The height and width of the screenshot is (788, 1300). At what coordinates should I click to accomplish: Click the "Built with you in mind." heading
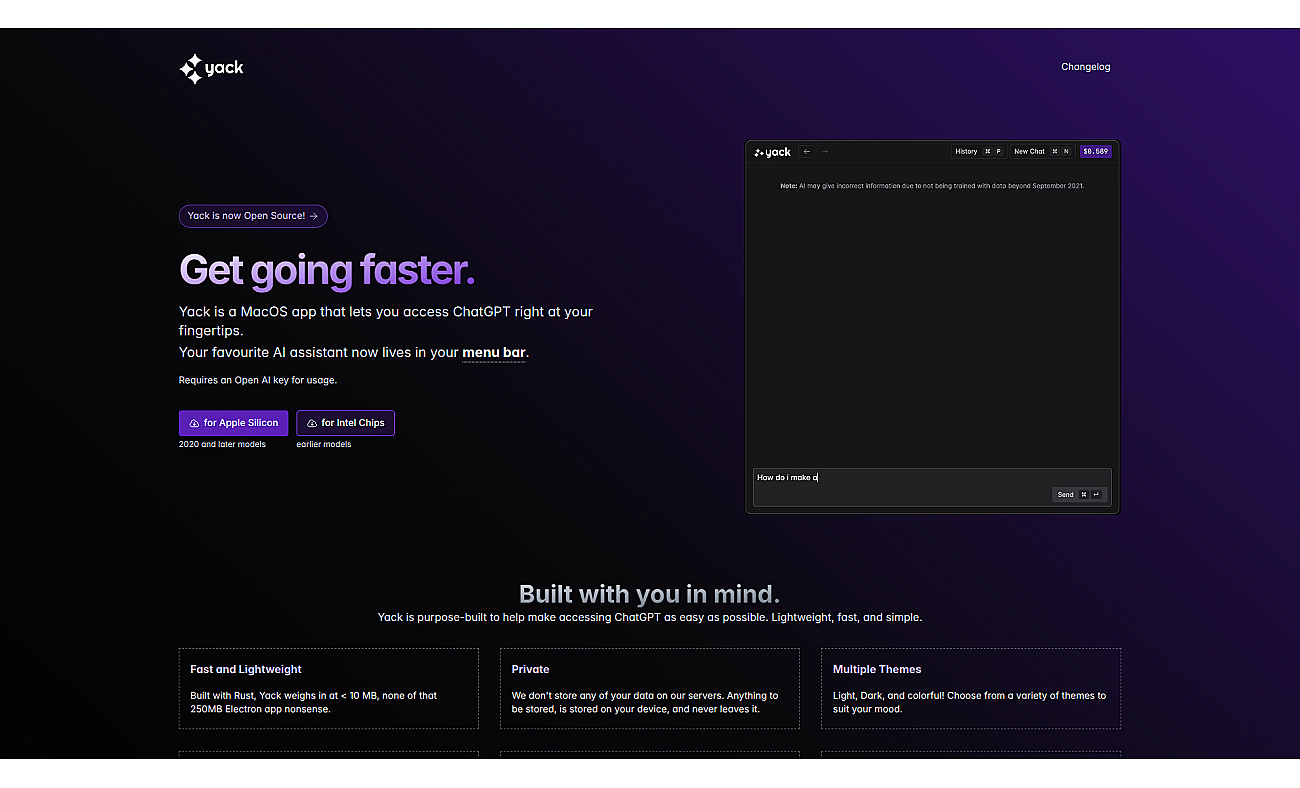[x=649, y=594]
